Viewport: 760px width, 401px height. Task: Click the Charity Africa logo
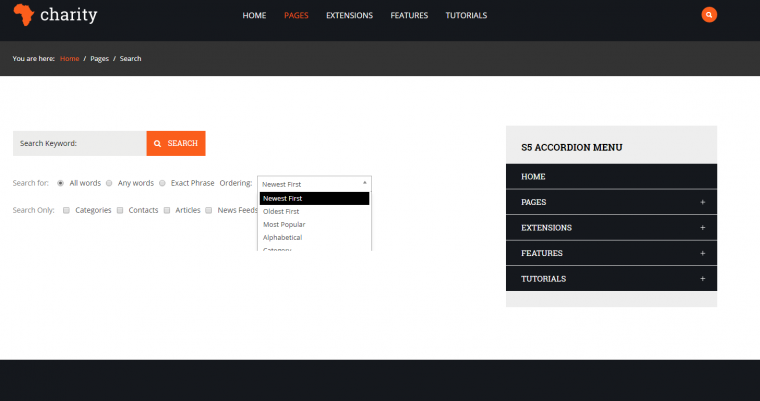(55, 15)
